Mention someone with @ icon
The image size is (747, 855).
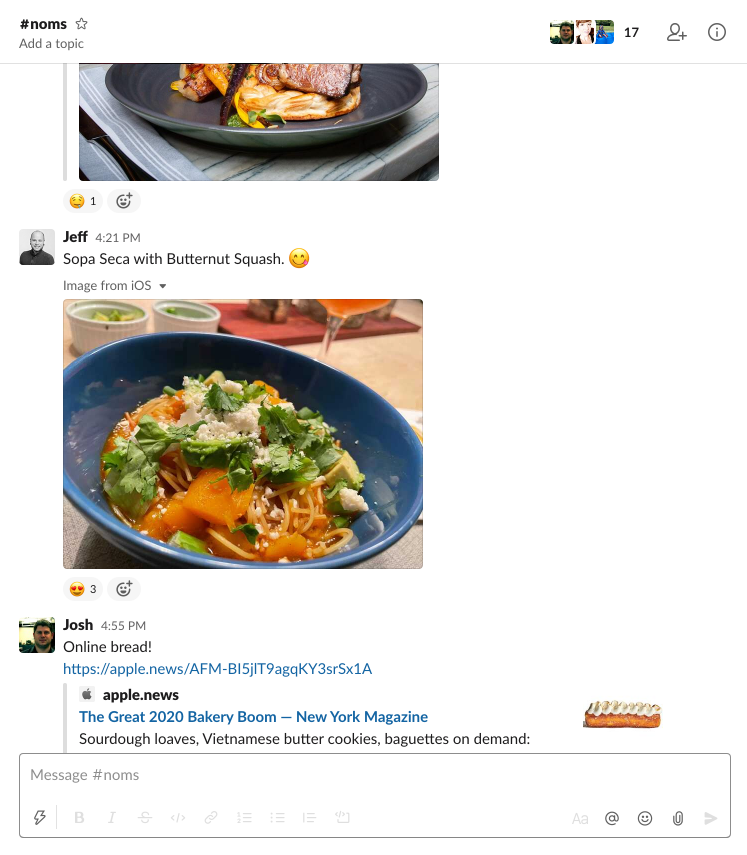click(x=612, y=818)
